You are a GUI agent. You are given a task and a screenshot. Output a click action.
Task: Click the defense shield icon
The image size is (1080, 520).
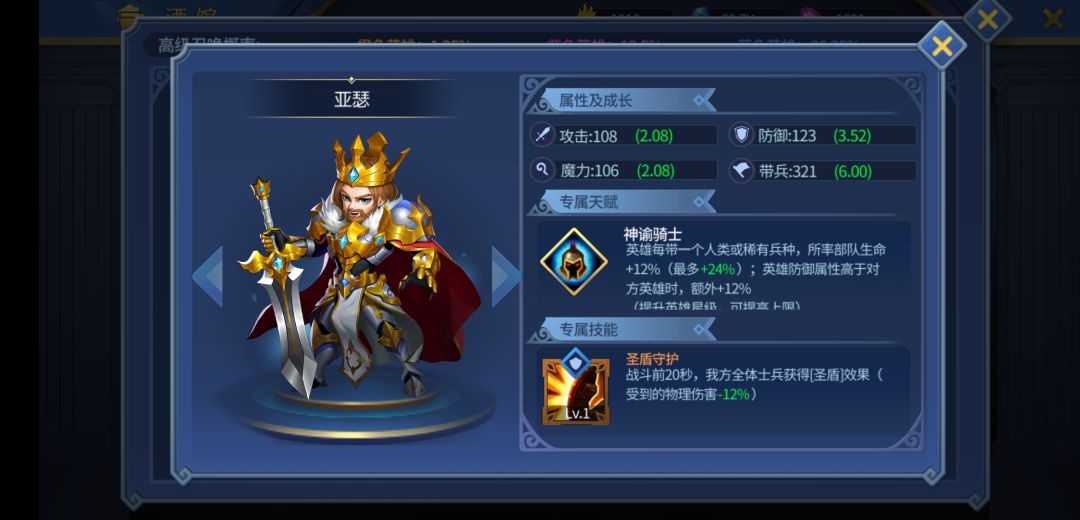pyautogui.click(x=741, y=134)
